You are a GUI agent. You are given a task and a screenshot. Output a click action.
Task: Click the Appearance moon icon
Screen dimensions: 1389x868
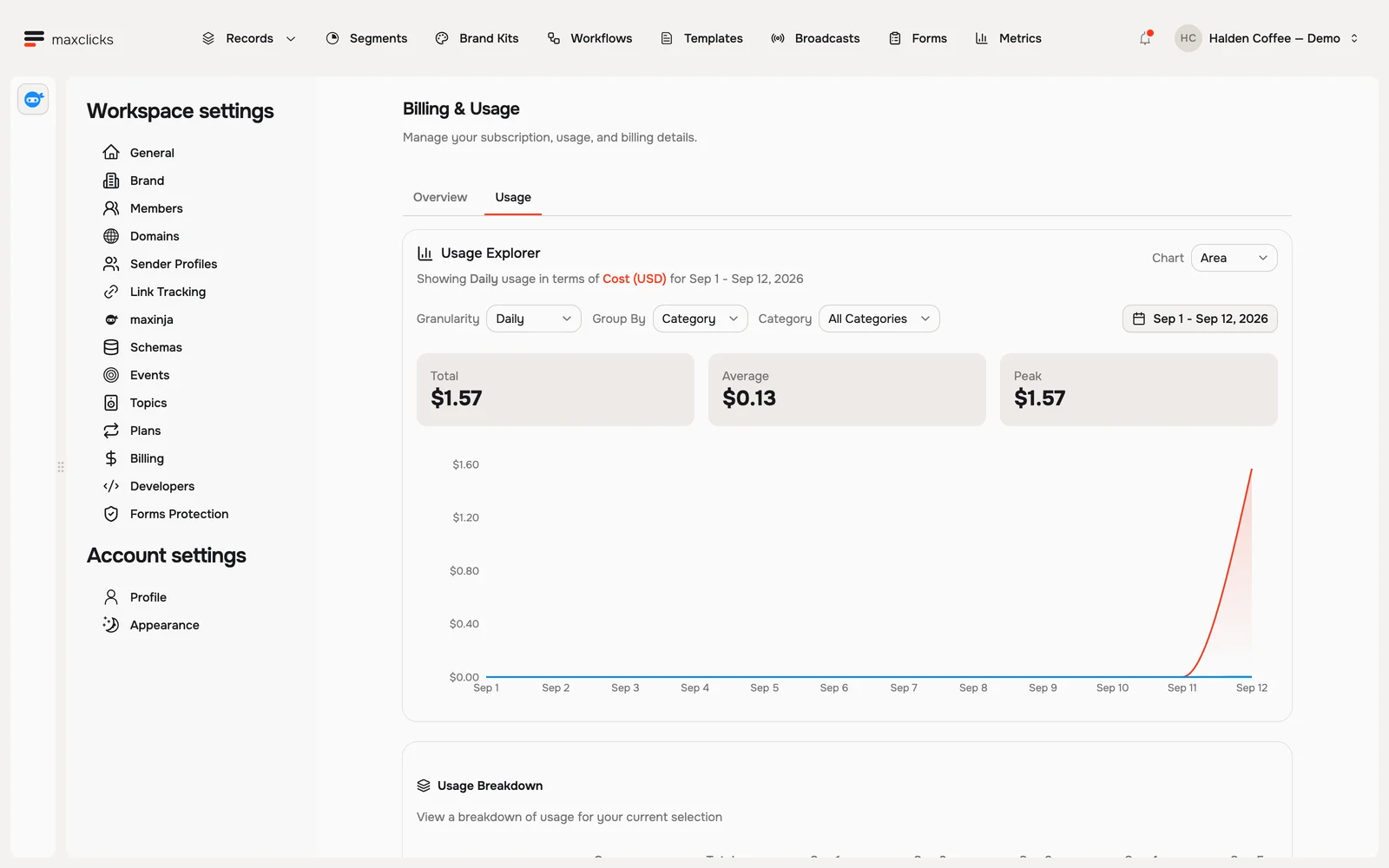click(111, 625)
